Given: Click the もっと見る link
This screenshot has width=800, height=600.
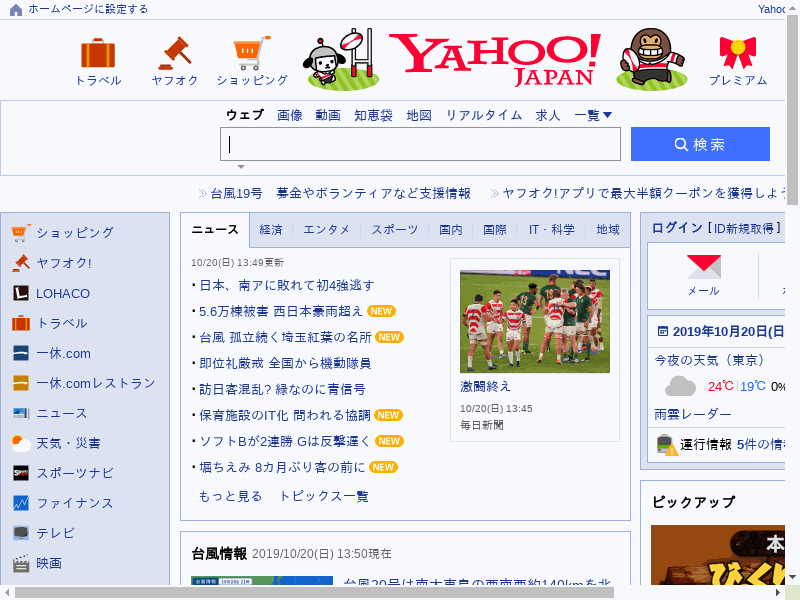Looking at the screenshot, I should [230, 496].
